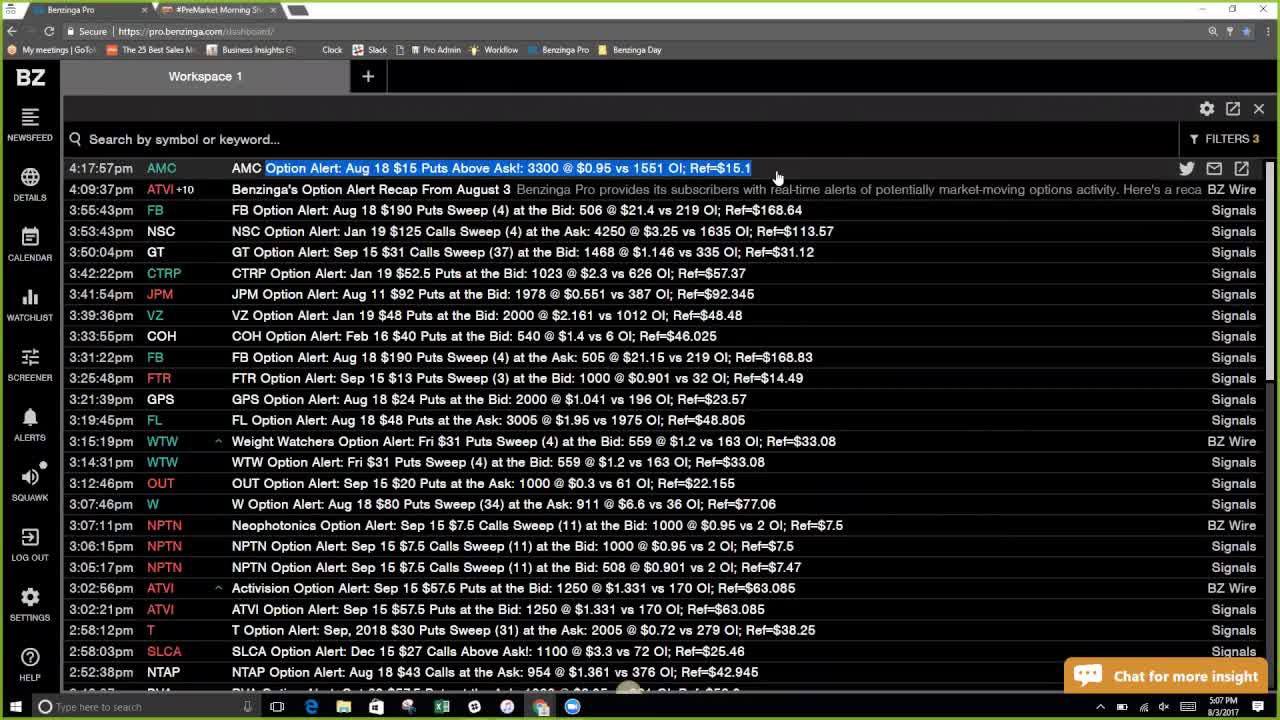Bookmark this page with the star icon
This screenshot has width=1280, height=720.
tap(1246, 31)
